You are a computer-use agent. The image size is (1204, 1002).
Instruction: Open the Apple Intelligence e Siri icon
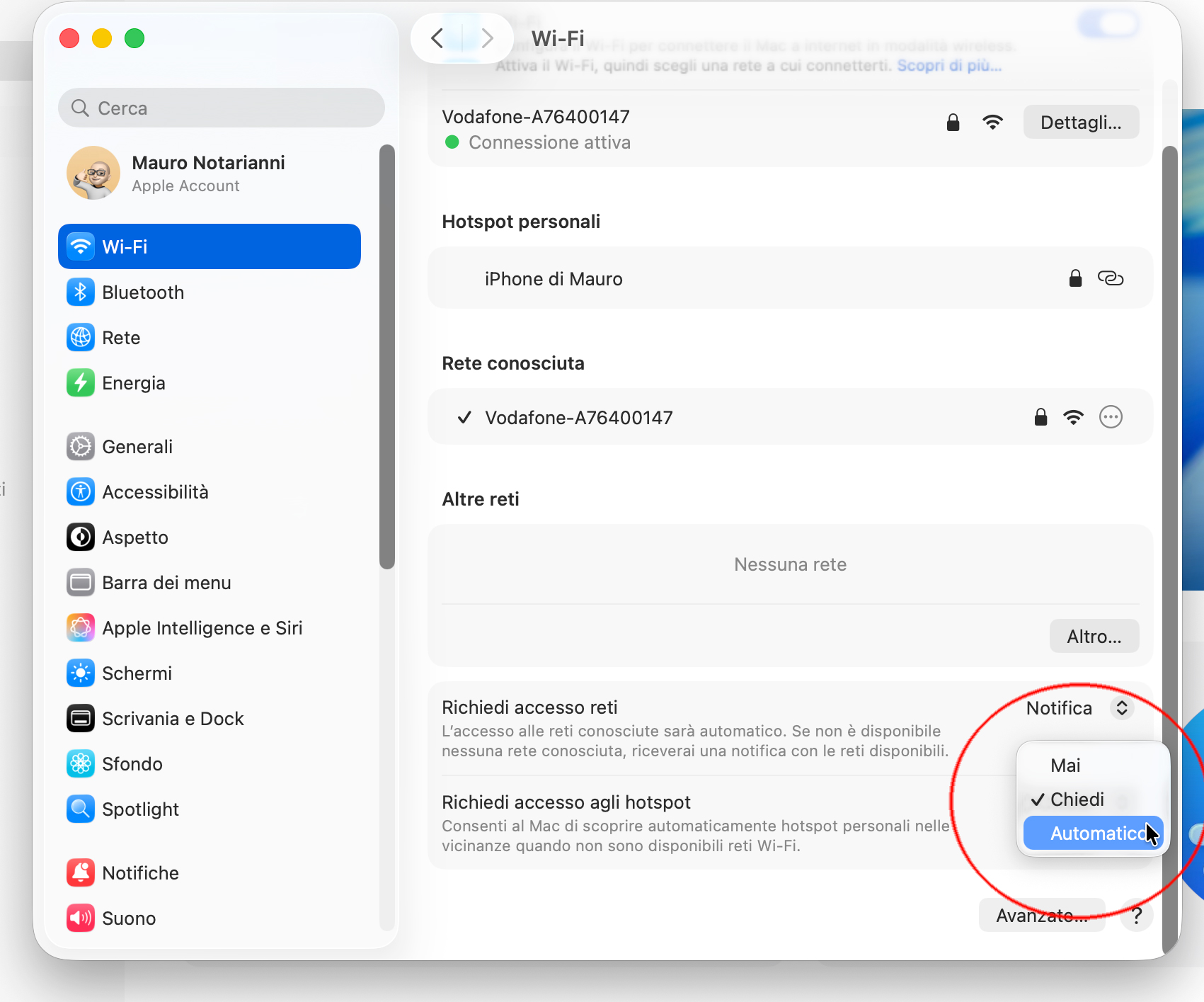point(81,627)
